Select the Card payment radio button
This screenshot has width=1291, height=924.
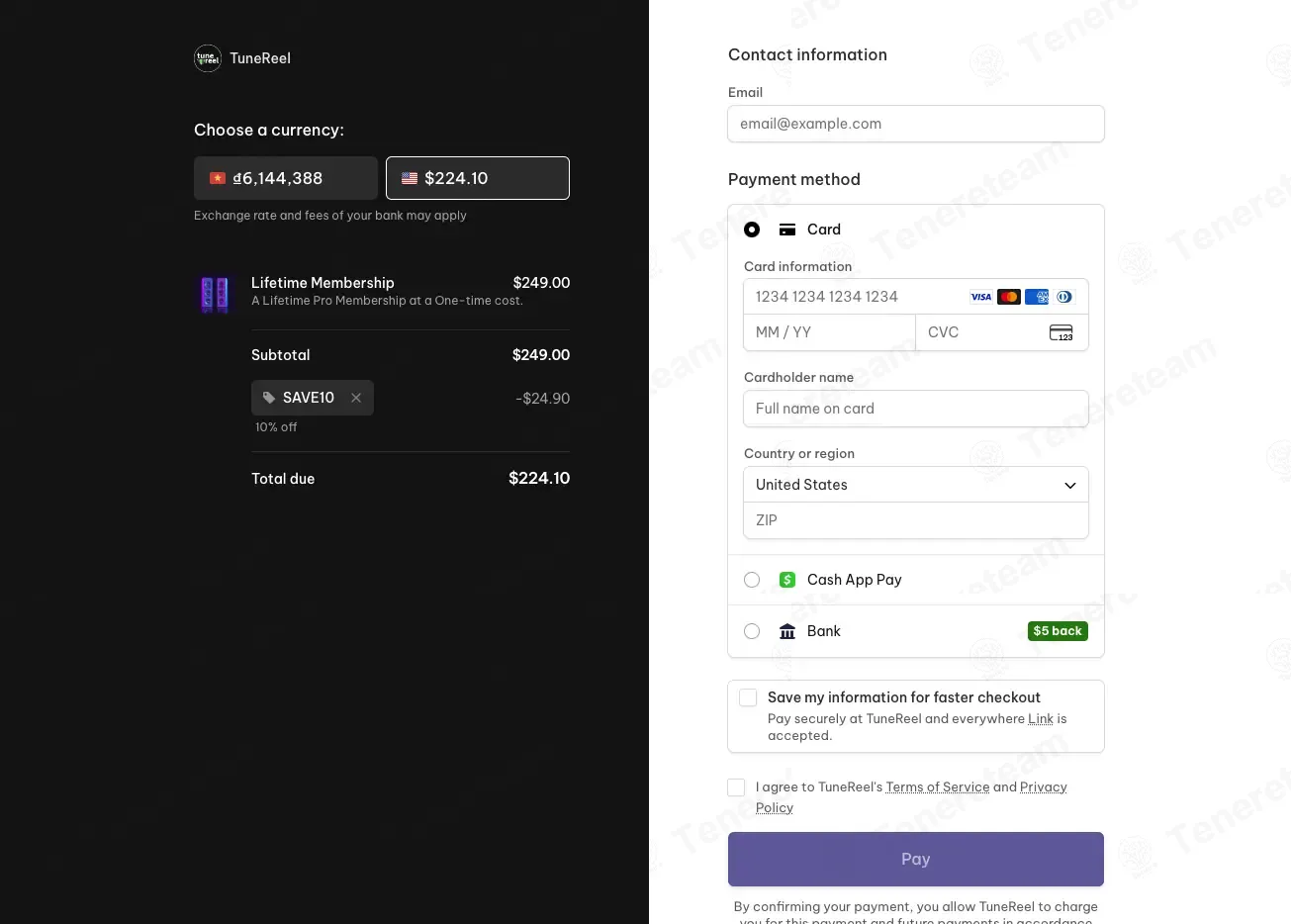point(752,230)
